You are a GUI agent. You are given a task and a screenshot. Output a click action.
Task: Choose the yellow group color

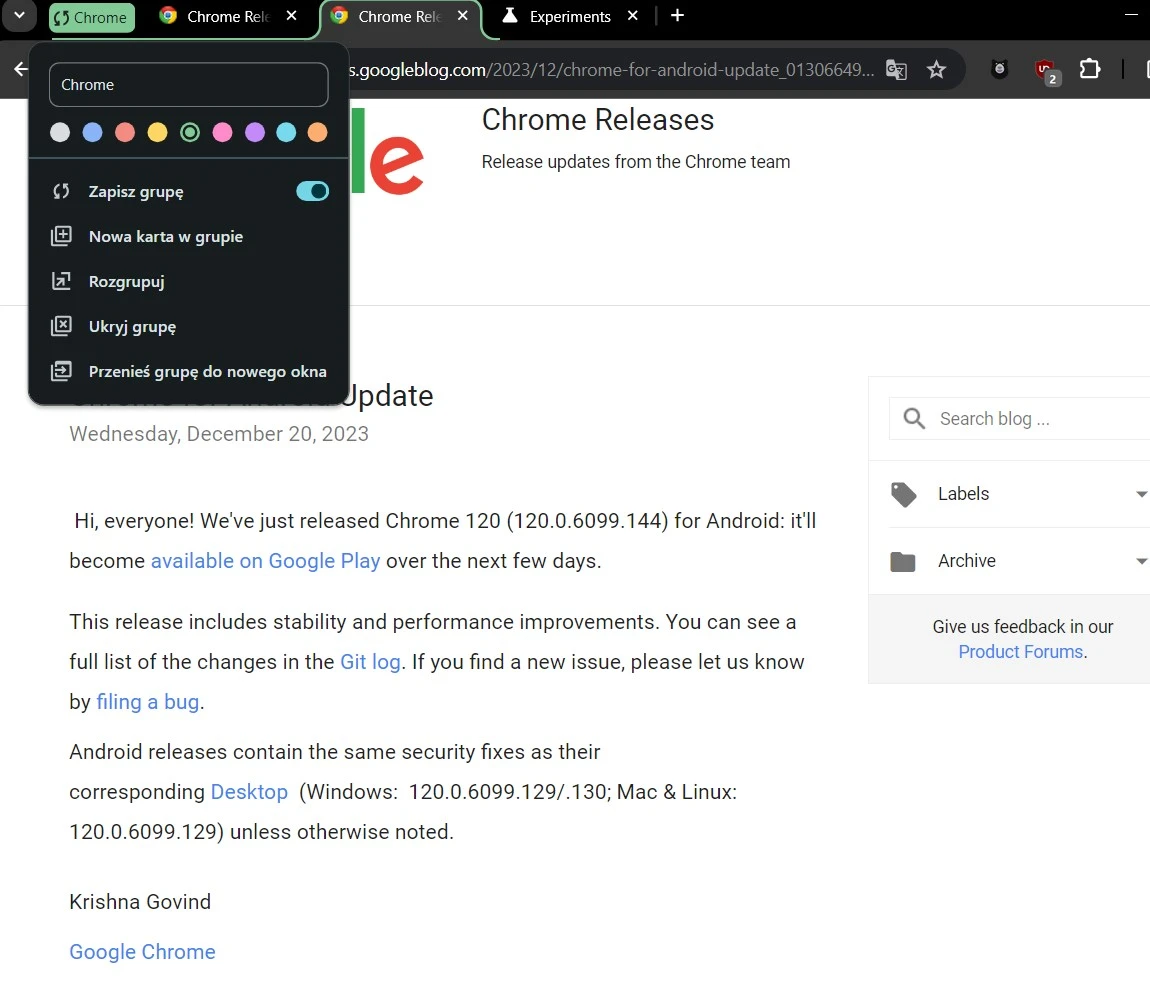[x=158, y=132]
